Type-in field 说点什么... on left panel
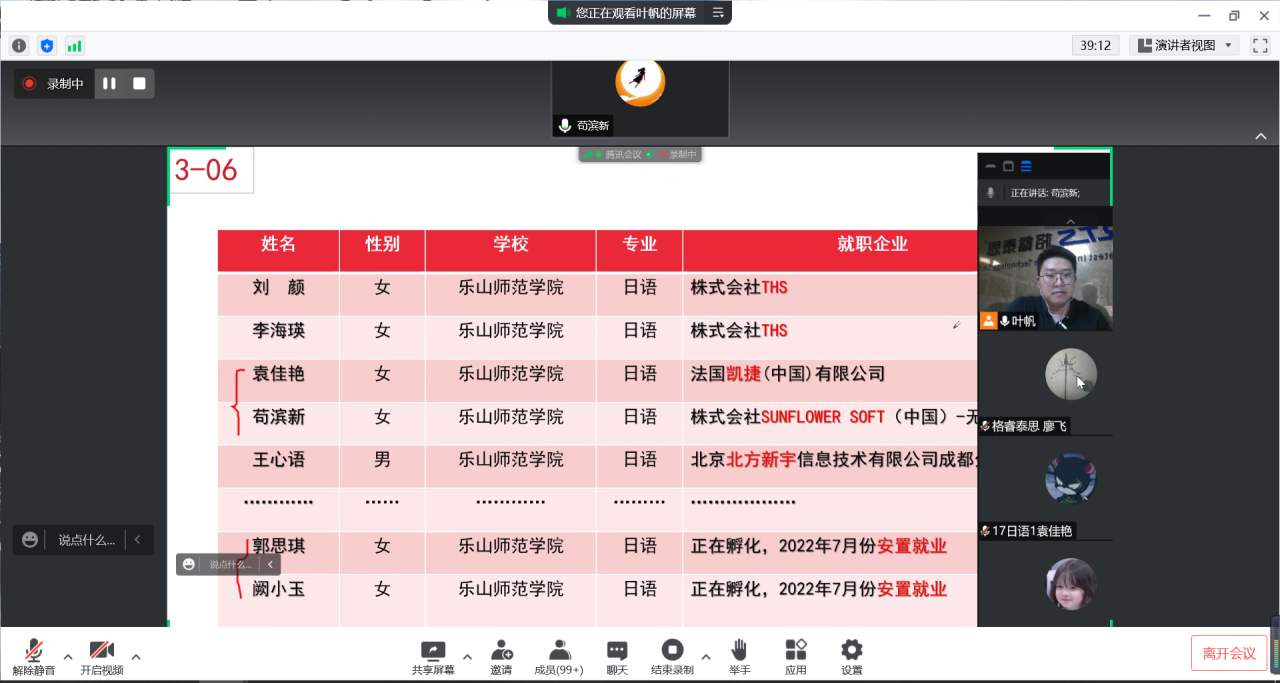 tap(86, 540)
